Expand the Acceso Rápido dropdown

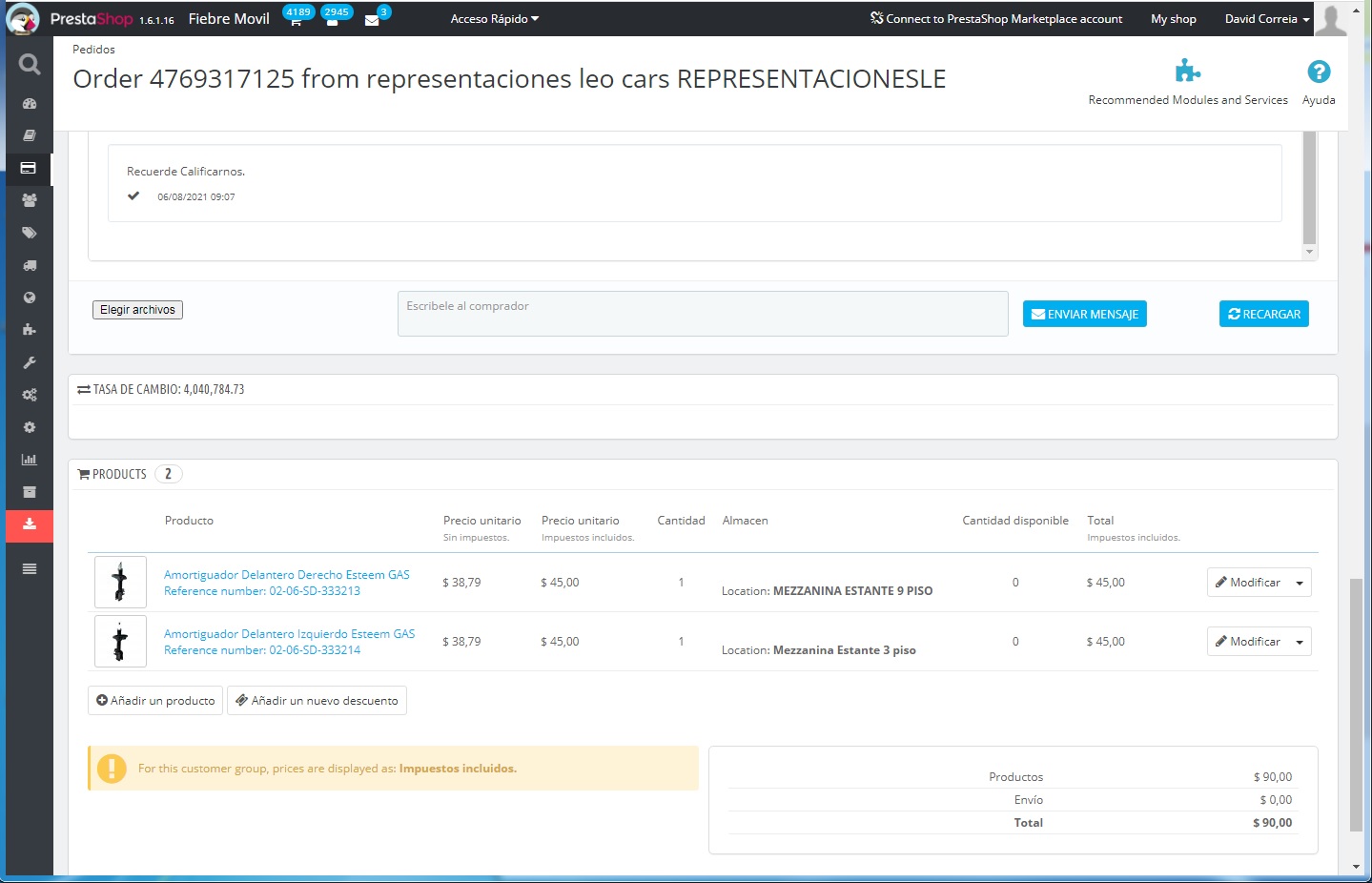494,19
